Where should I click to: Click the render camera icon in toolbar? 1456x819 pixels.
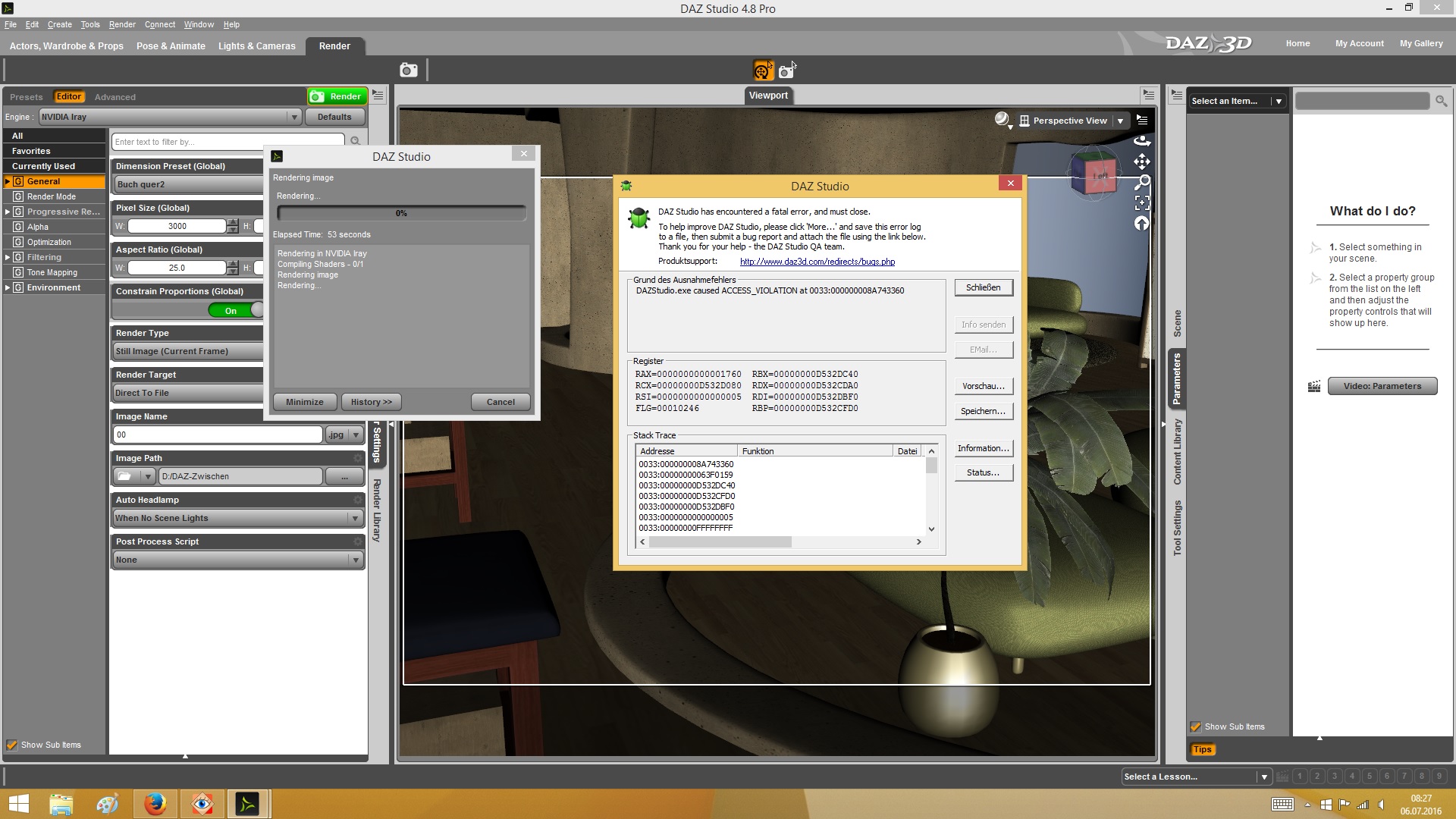[409, 71]
